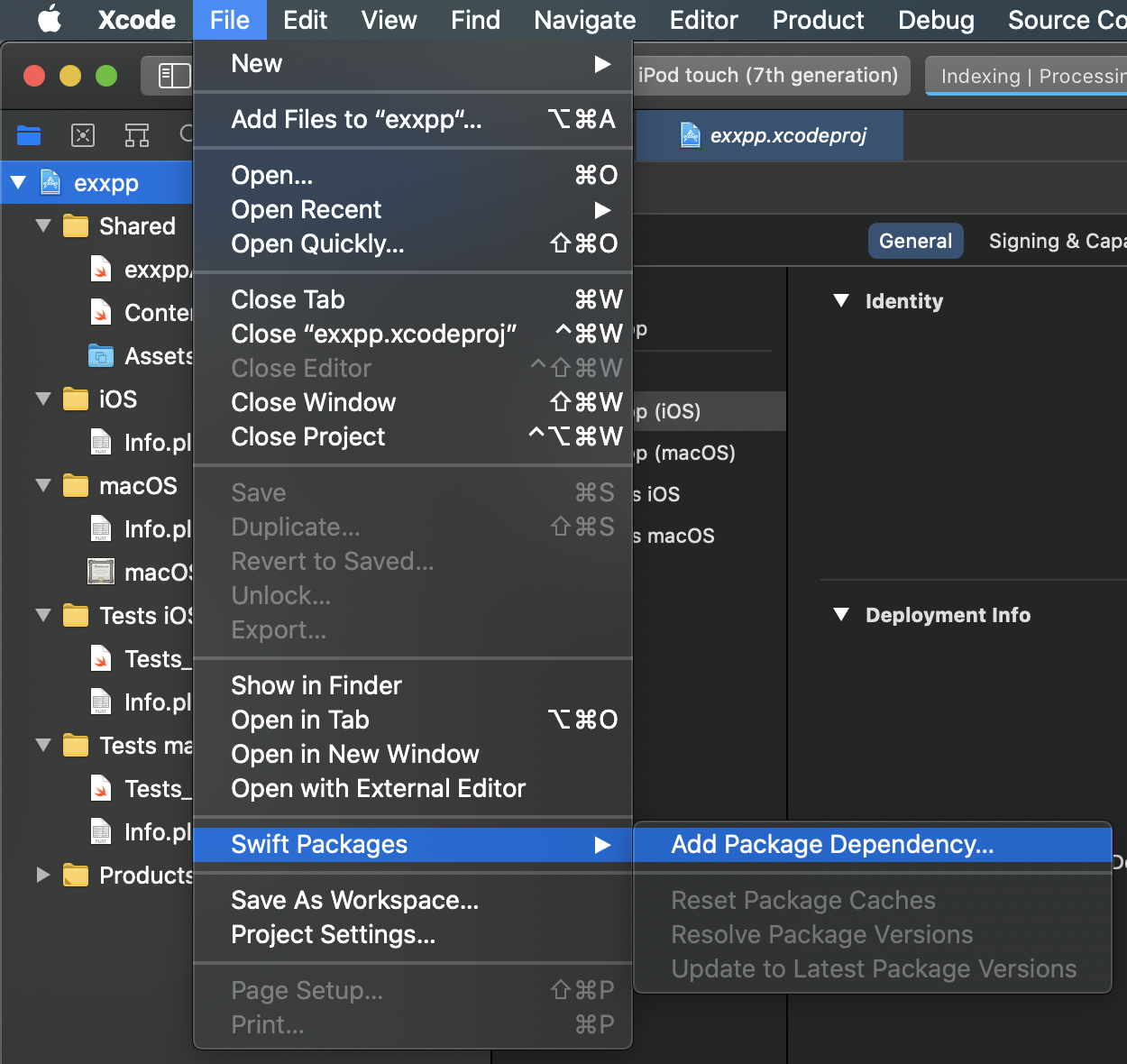Collapse the Tests macOS group
This screenshot has width=1127, height=1064.
click(43, 745)
